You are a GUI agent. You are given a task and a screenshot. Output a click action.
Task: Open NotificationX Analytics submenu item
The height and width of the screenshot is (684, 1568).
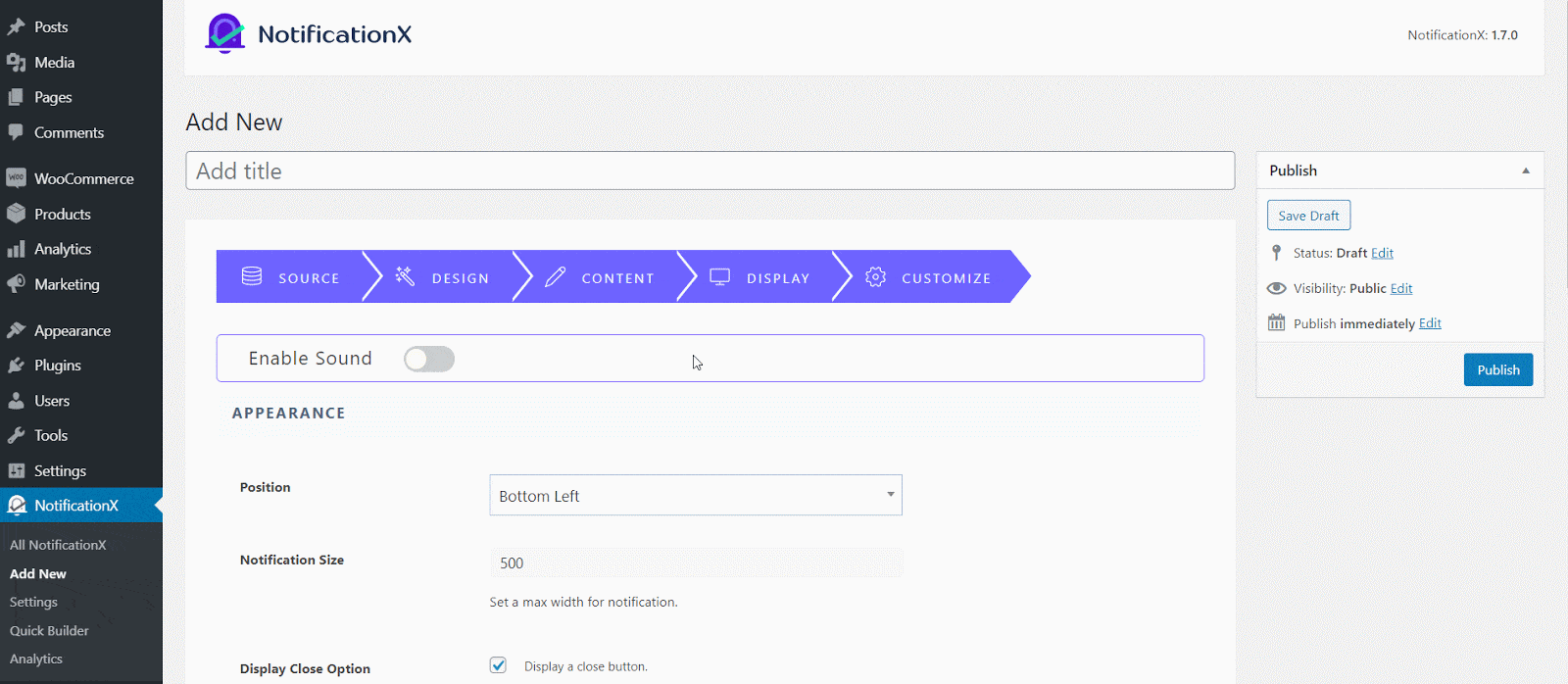(x=36, y=660)
